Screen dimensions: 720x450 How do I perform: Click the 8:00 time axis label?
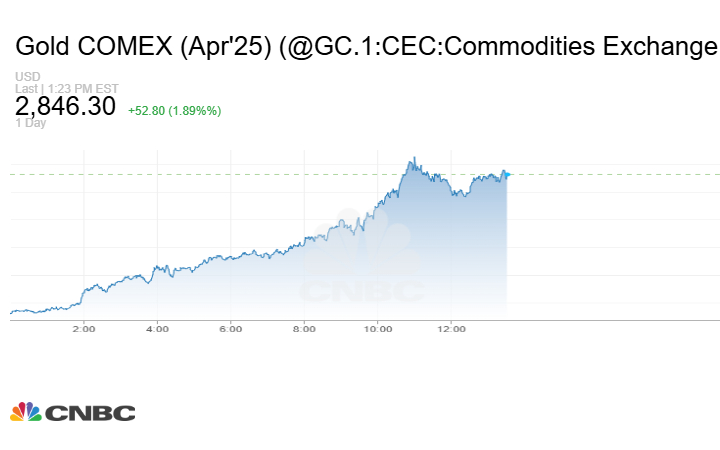(x=305, y=328)
